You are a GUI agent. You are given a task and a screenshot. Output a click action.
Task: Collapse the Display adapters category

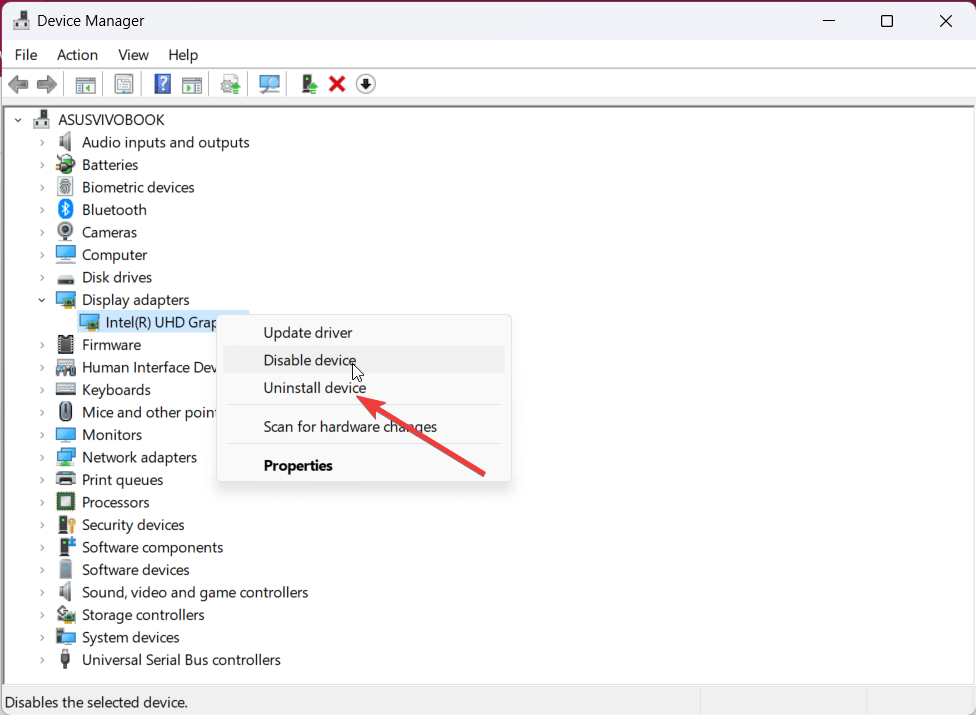pos(42,300)
